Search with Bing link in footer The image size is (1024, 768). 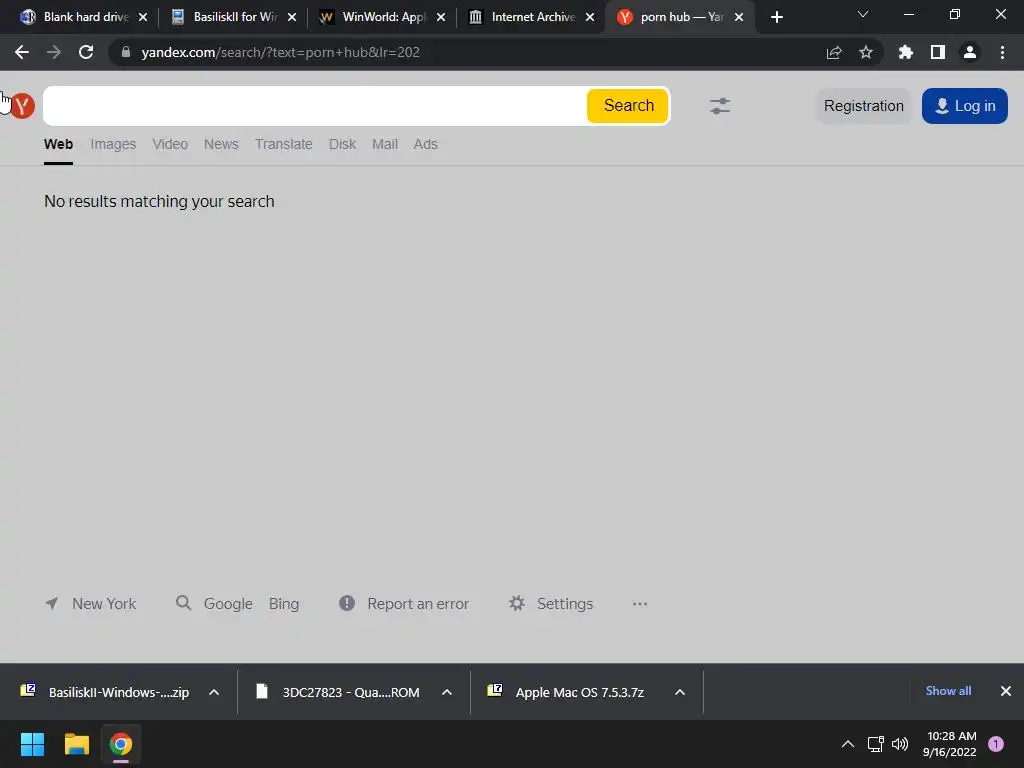(283, 604)
